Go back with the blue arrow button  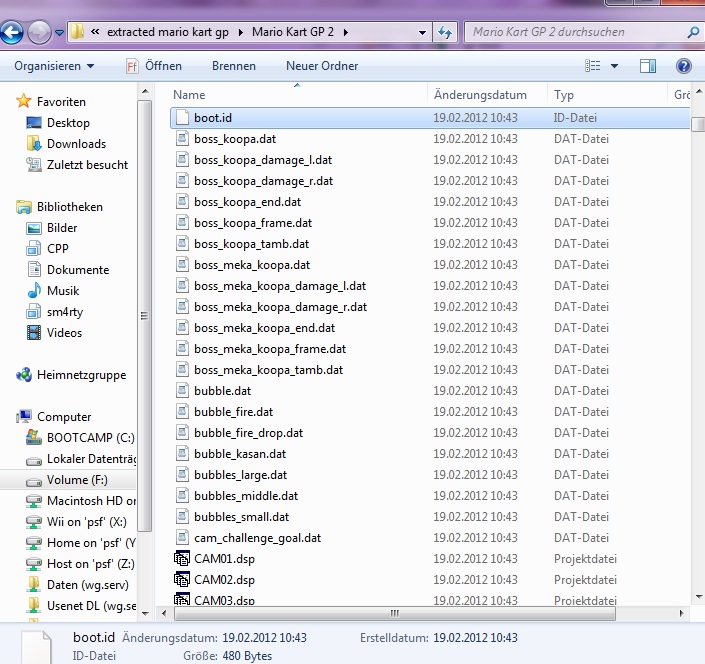click(x=11, y=32)
